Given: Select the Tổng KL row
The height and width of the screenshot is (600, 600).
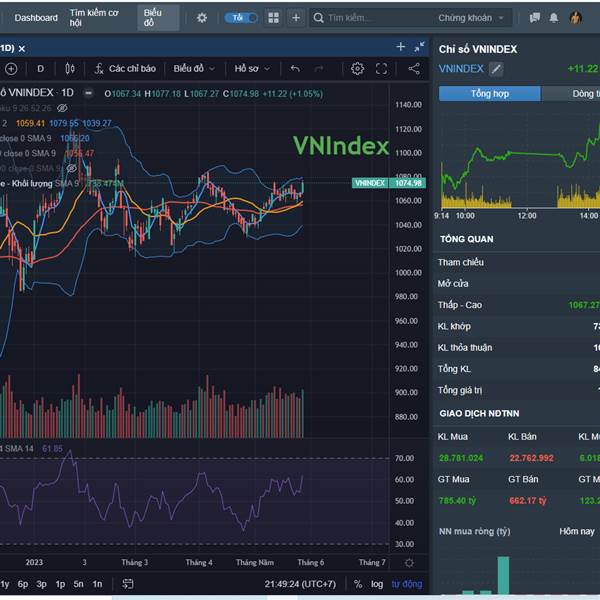Looking at the screenshot, I should point(517,369).
